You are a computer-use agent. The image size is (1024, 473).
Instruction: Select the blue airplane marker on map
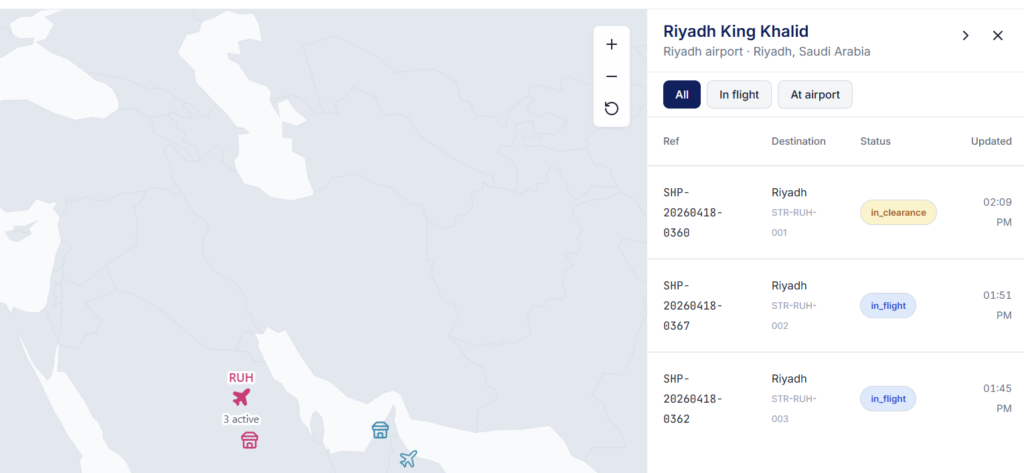(x=408, y=459)
